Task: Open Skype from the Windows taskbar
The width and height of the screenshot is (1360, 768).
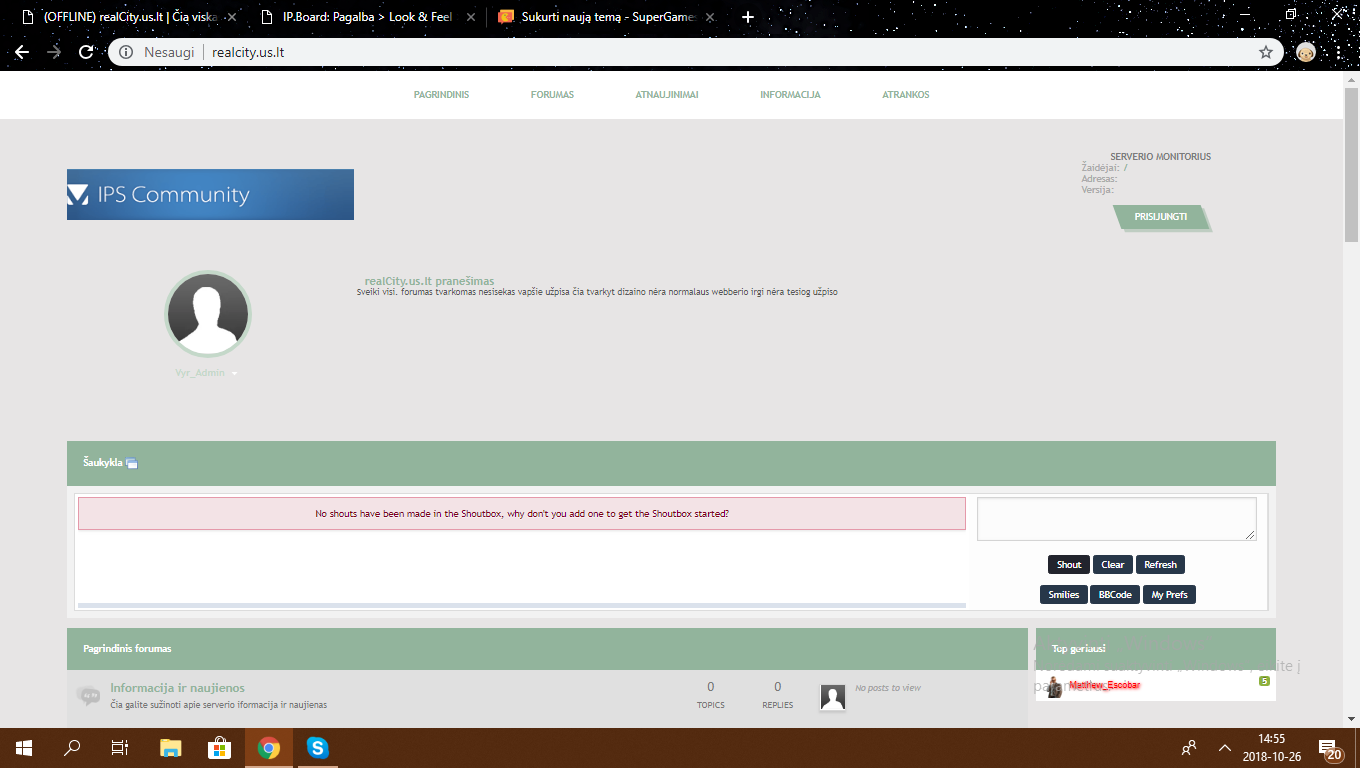Action: [317, 747]
